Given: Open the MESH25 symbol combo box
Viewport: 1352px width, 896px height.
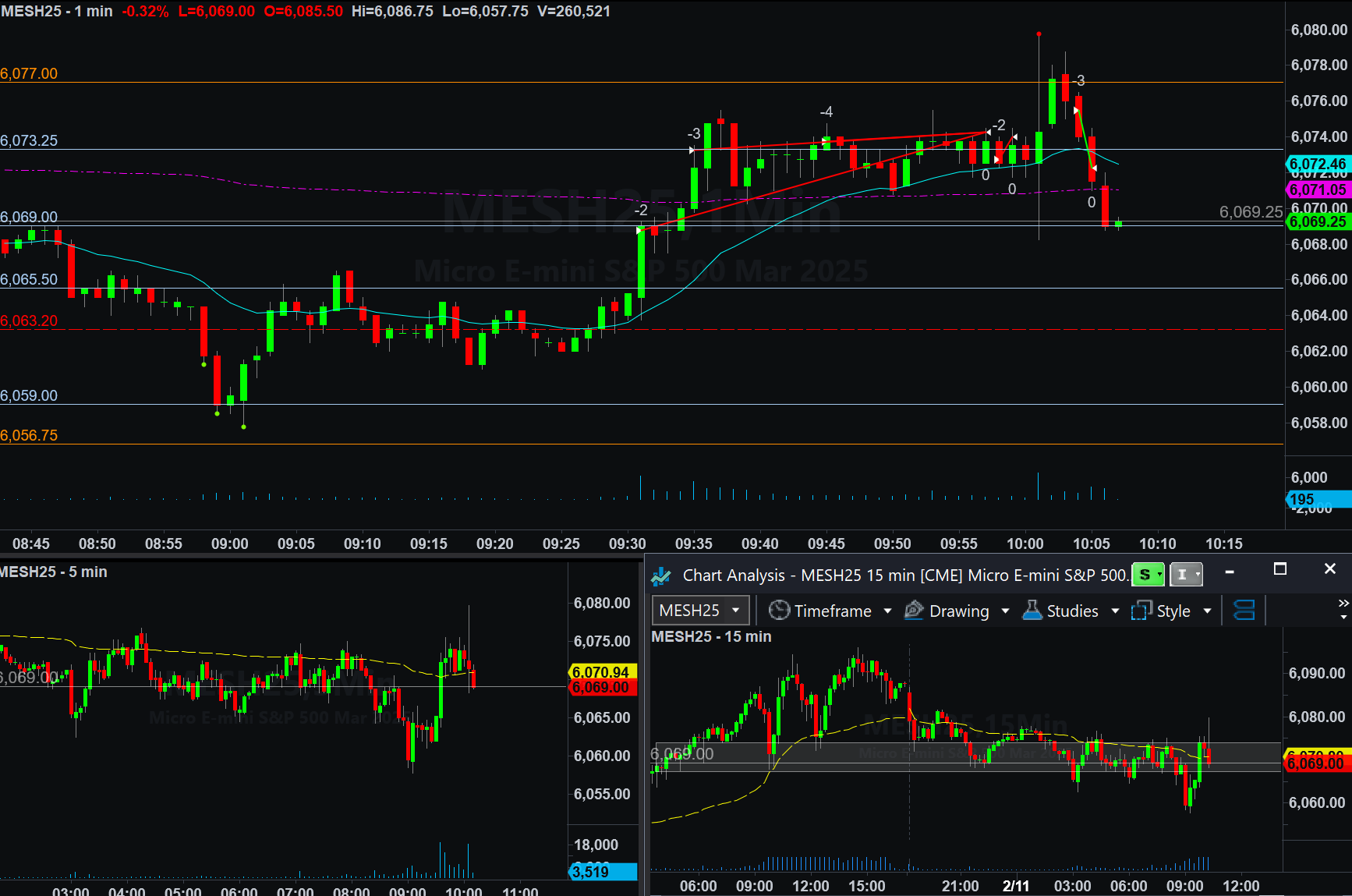Looking at the screenshot, I should [700, 611].
